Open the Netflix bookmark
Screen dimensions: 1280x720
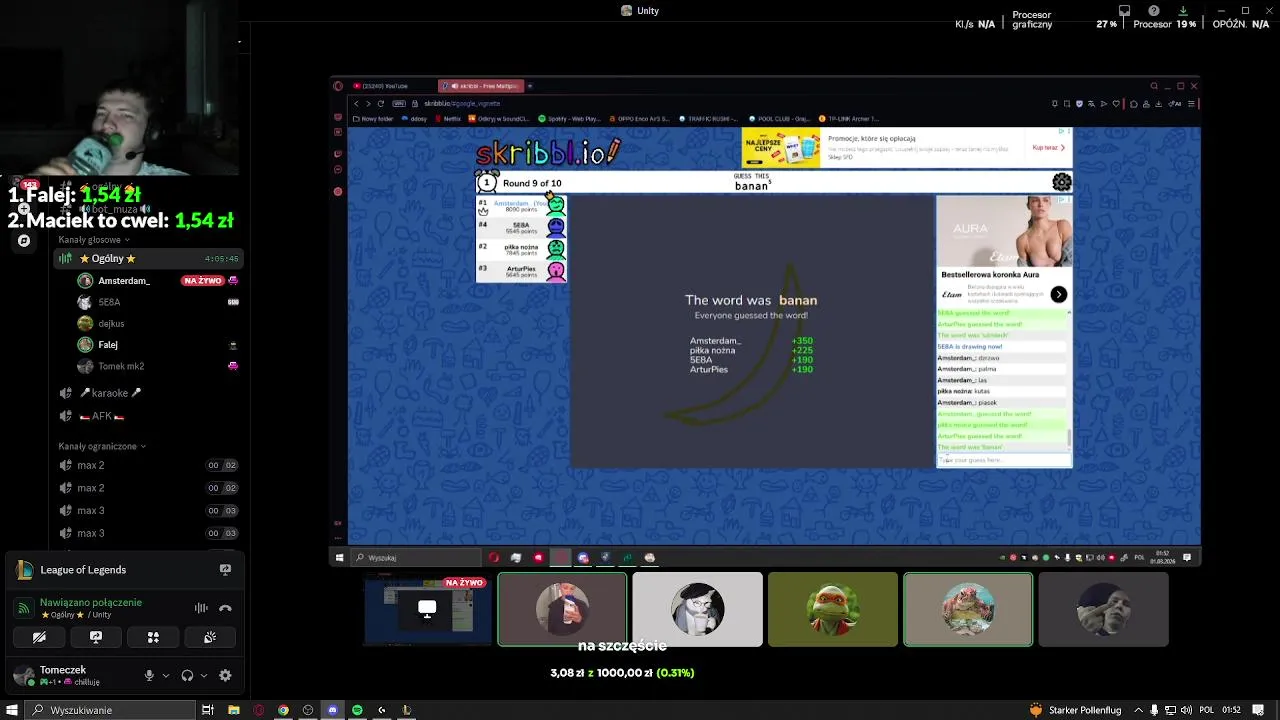[x=448, y=119]
